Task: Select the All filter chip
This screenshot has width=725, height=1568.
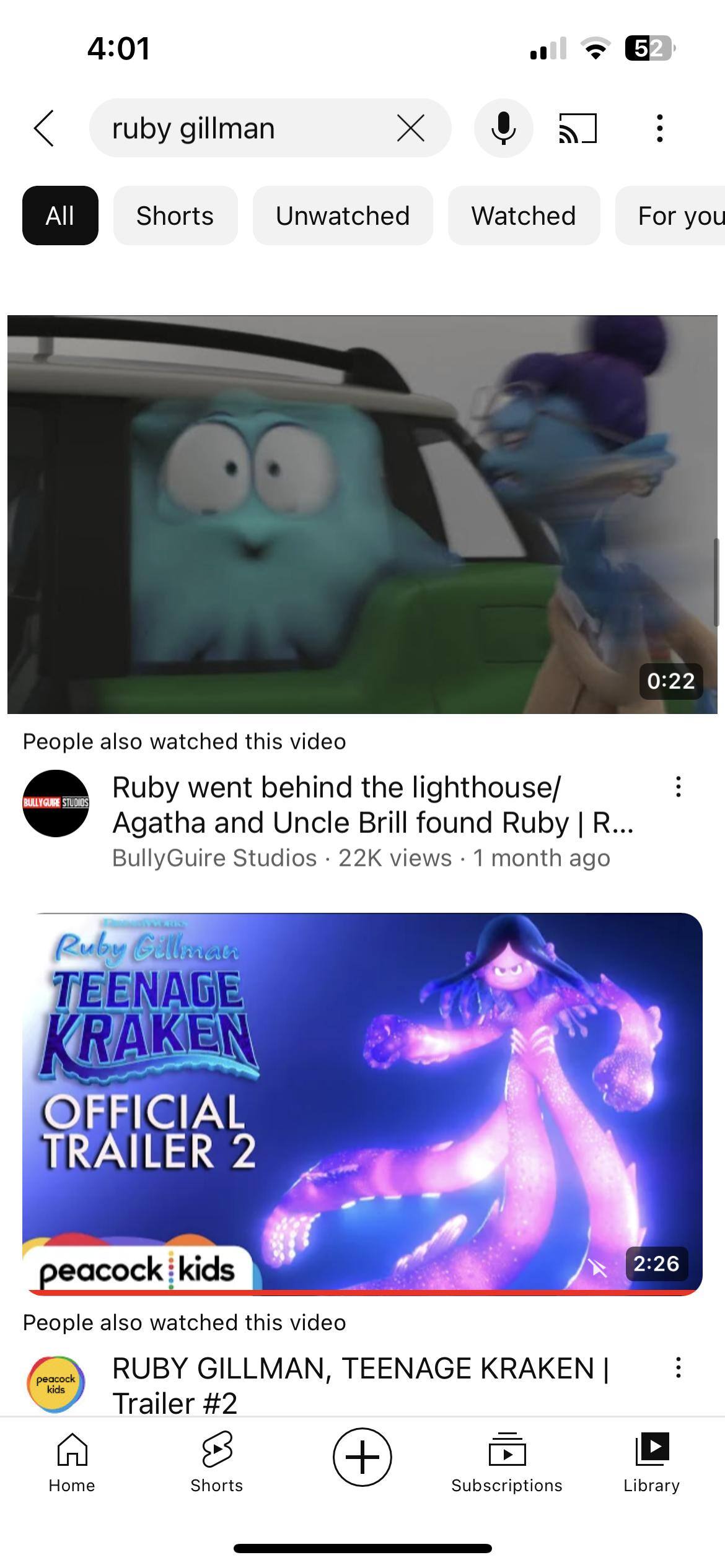Action: [60, 216]
